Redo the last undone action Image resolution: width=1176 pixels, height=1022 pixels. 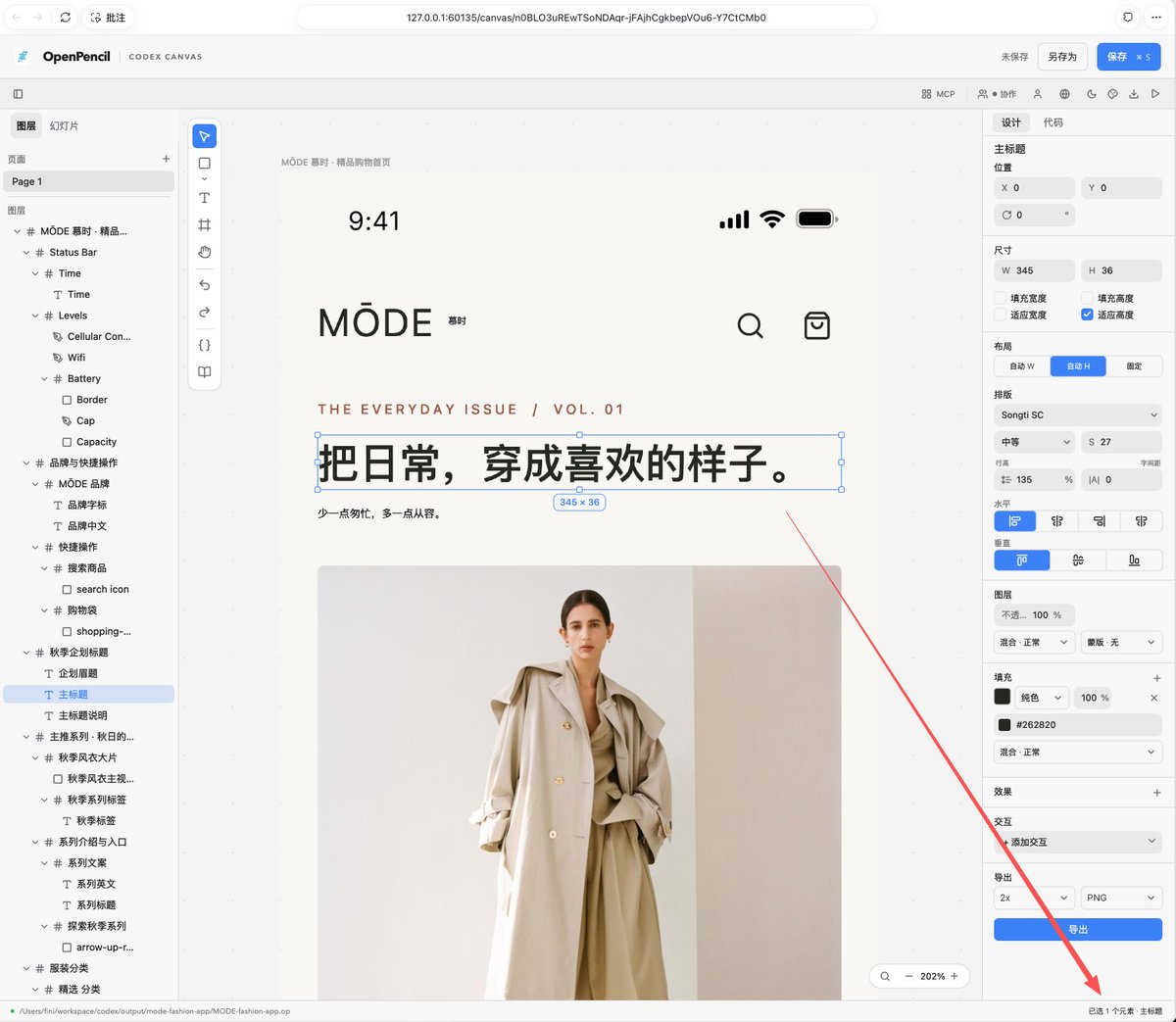click(204, 313)
